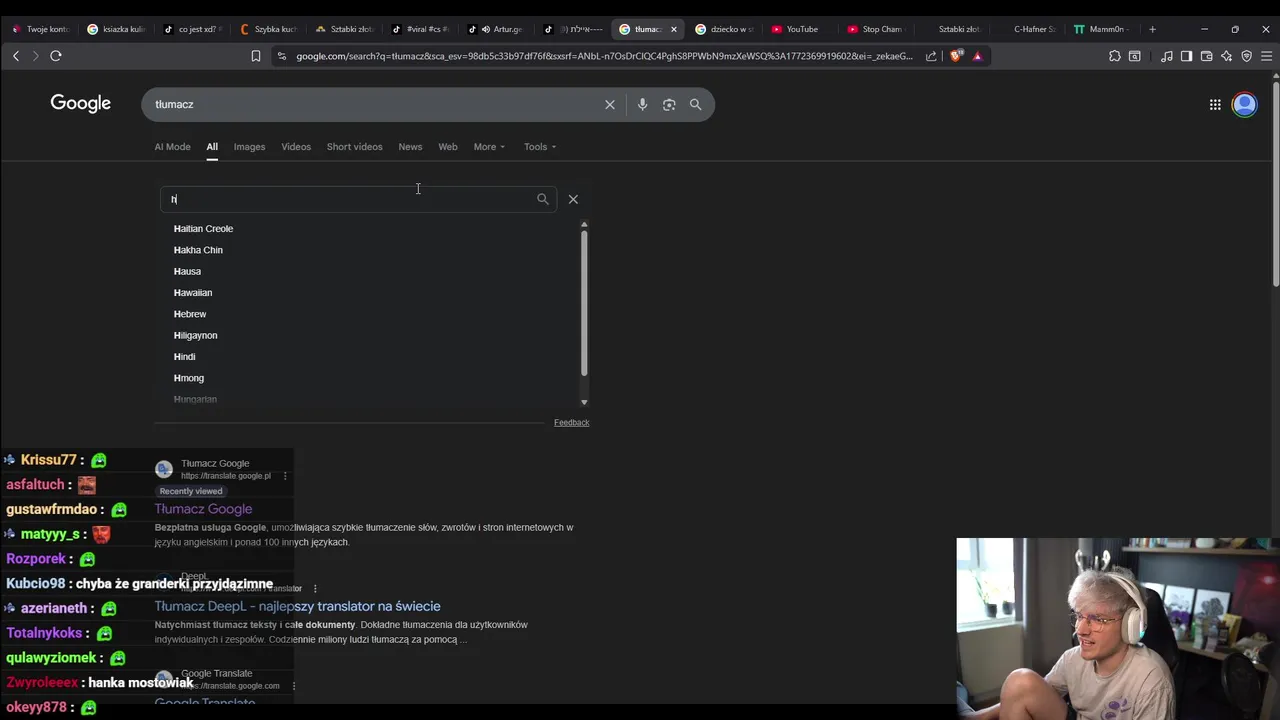The height and width of the screenshot is (720, 1280).
Task: Open options menu for DeepL result
Action: tap(315, 589)
